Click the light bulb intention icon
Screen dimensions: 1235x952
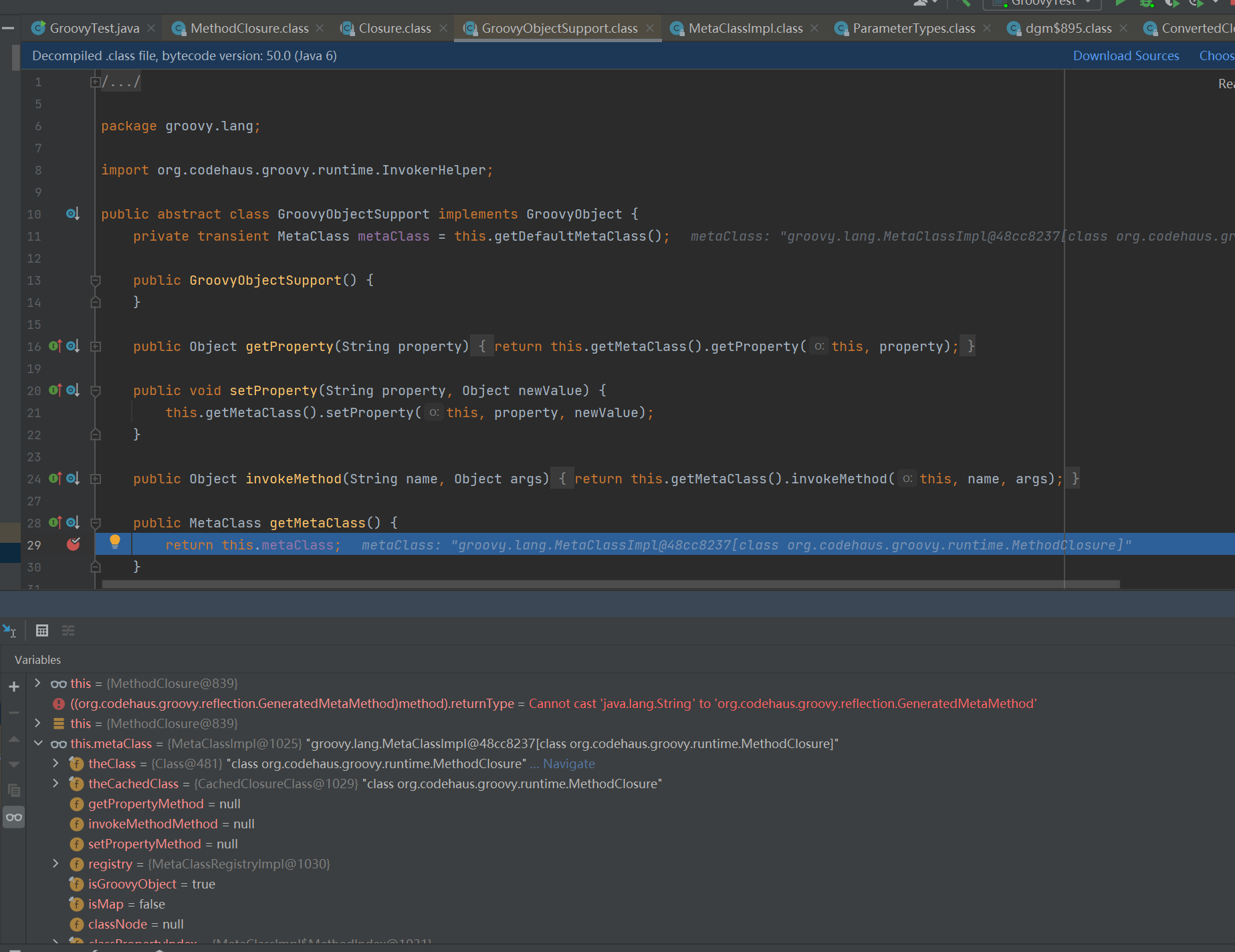coord(115,542)
